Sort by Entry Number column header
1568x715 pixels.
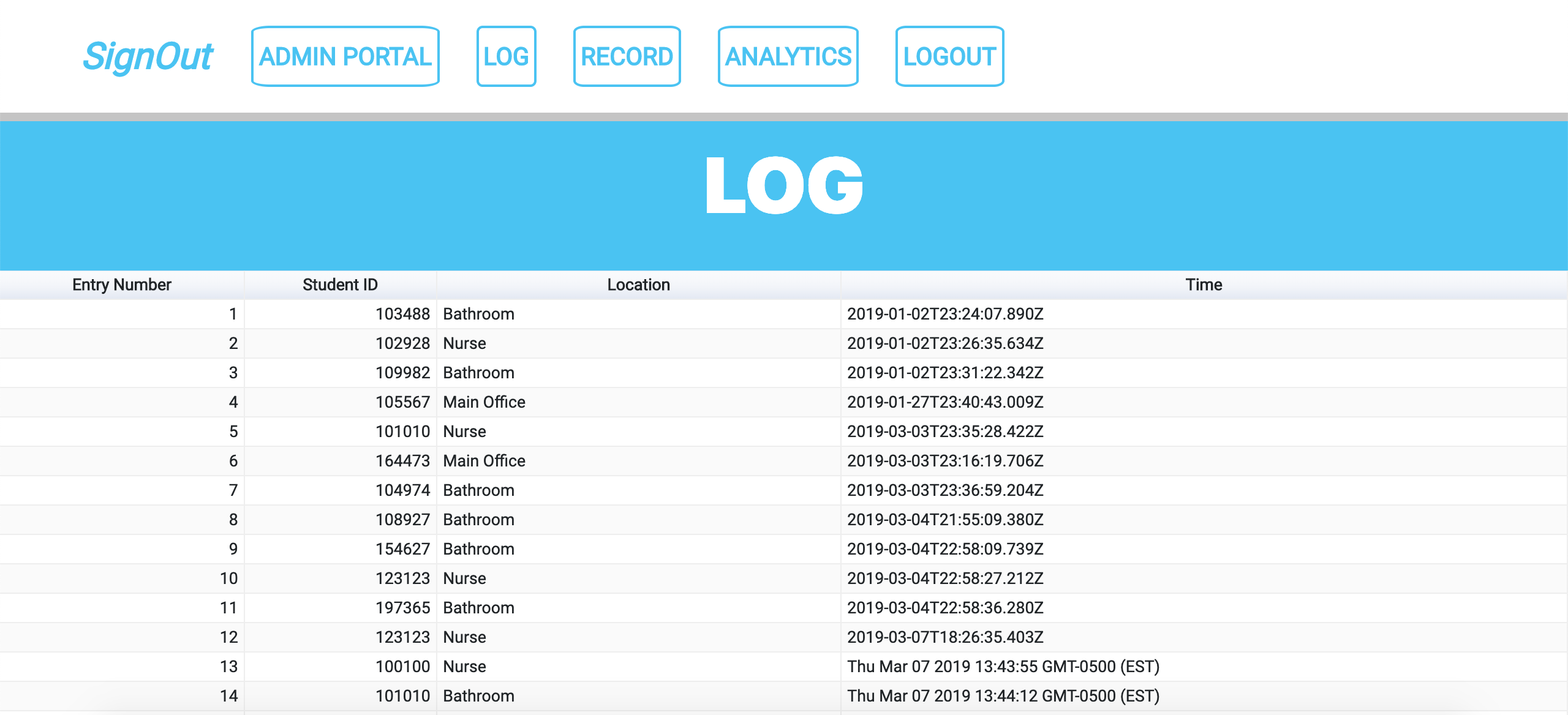pyautogui.click(x=122, y=285)
